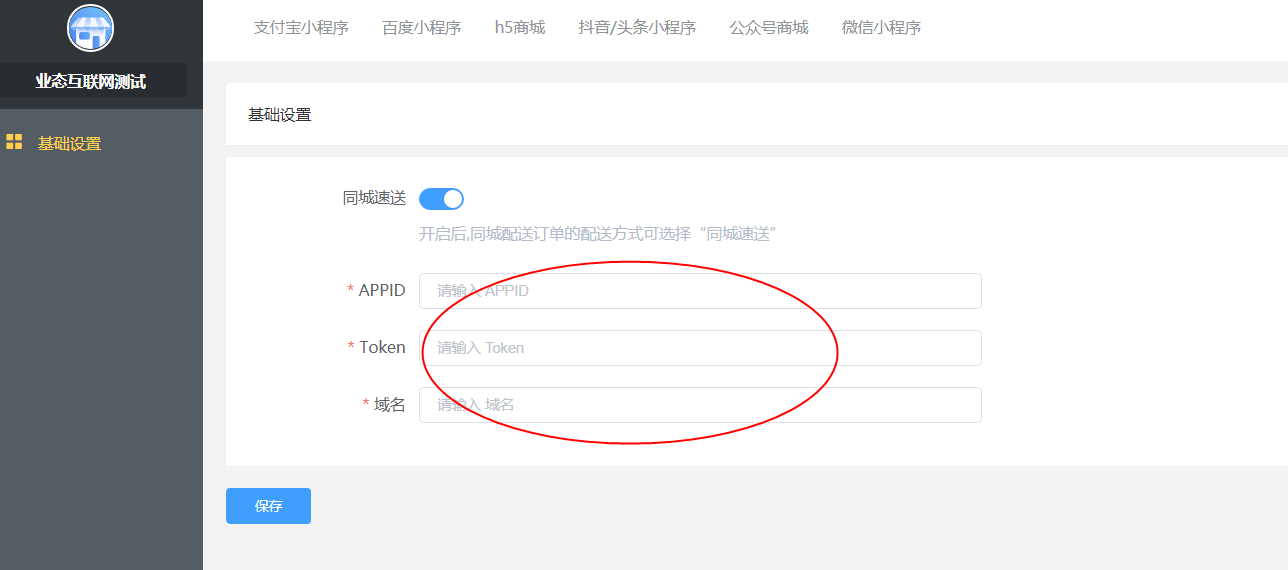
Task: Select 基础设置 in the left sidebar
Action: click(69, 143)
